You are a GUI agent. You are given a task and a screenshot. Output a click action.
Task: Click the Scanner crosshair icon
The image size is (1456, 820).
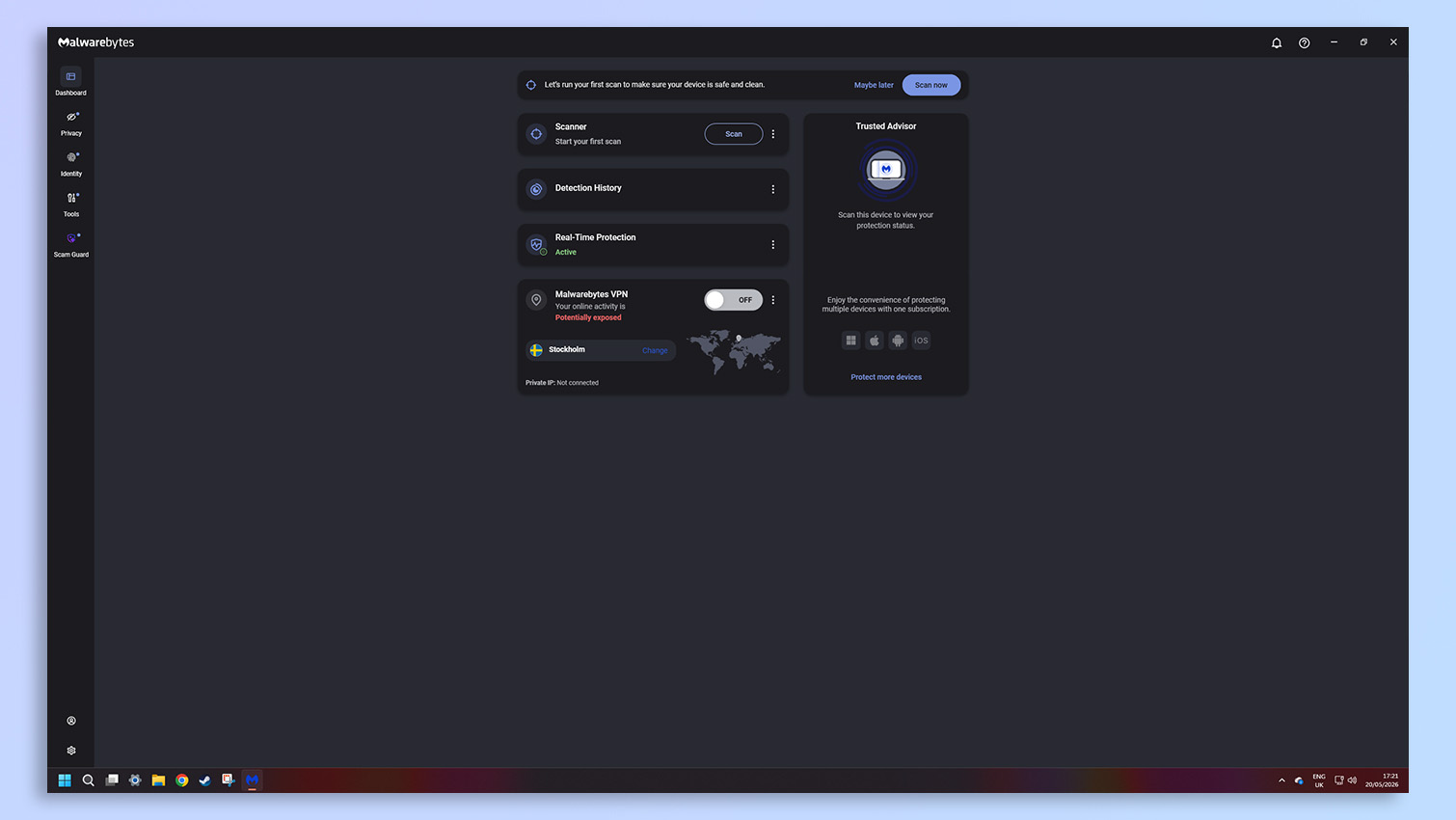click(536, 134)
